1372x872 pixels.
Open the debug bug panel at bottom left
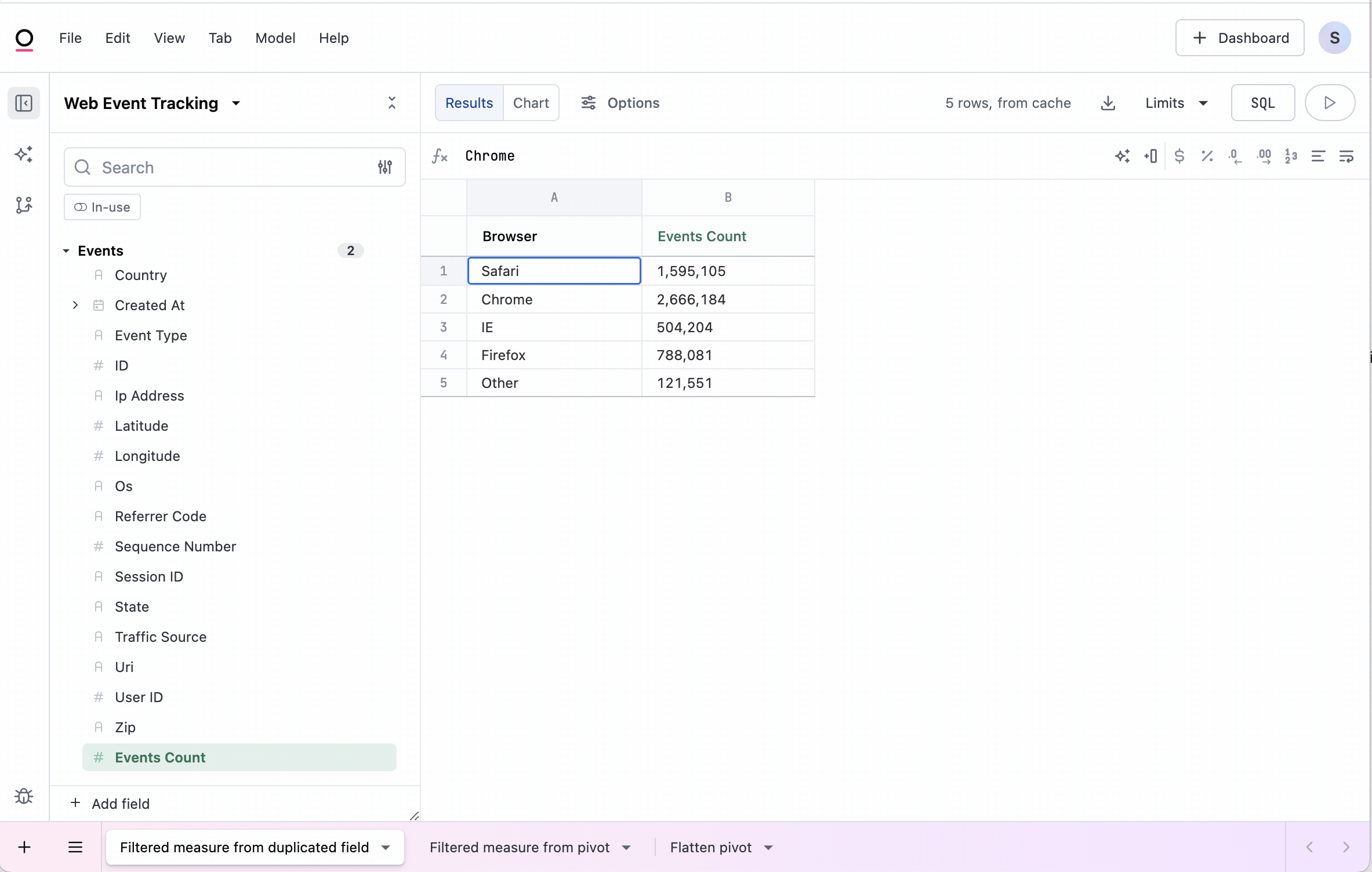tap(24, 796)
